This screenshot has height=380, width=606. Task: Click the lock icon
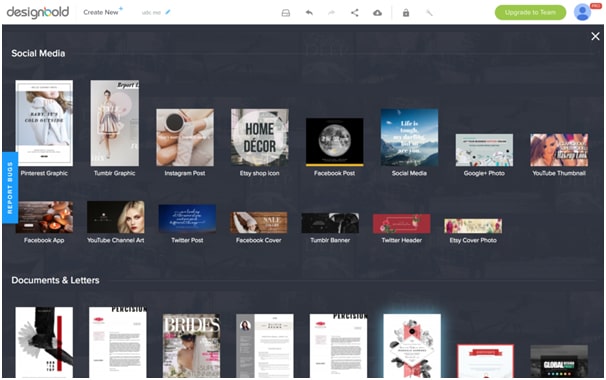[x=406, y=13]
